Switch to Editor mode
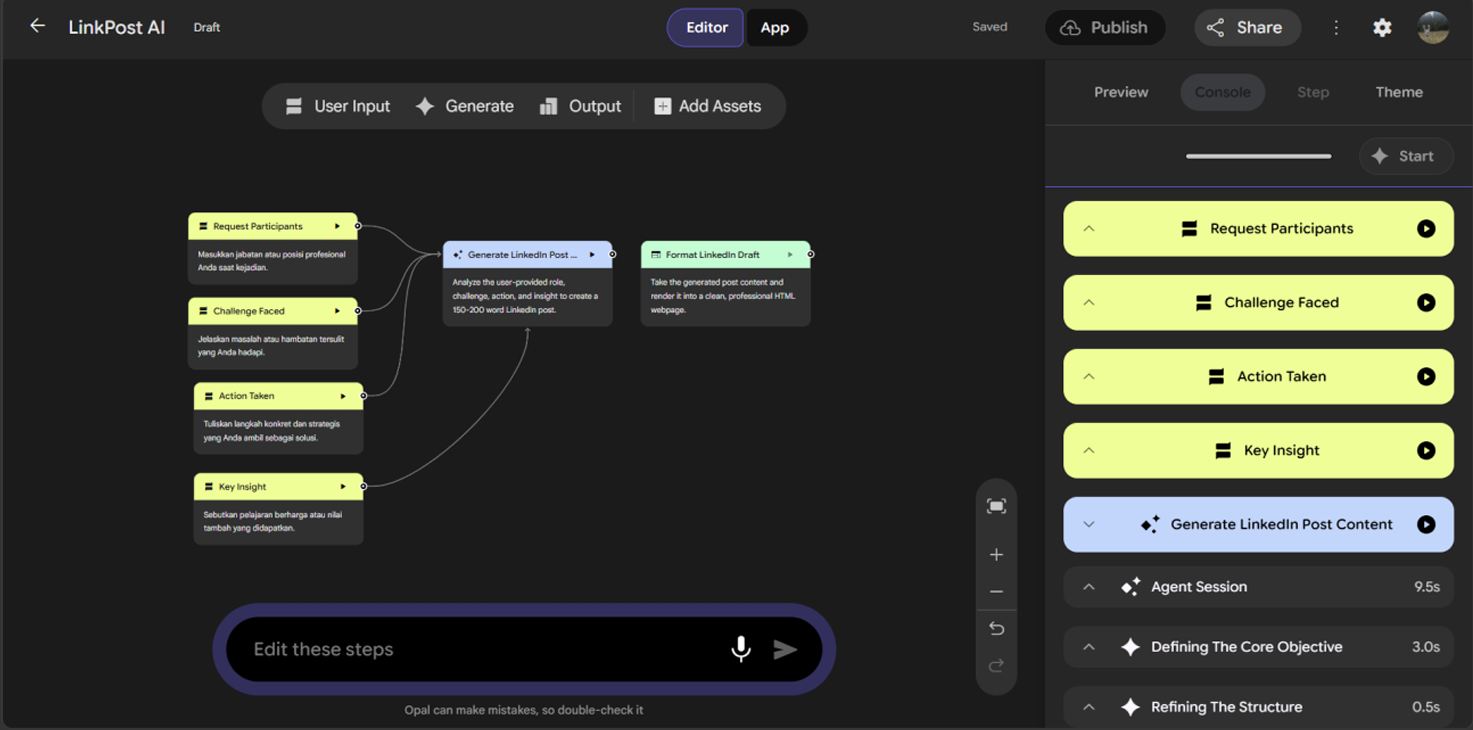Image resolution: width=1473 pixels, height=730 pixels. tap(706, 28)
